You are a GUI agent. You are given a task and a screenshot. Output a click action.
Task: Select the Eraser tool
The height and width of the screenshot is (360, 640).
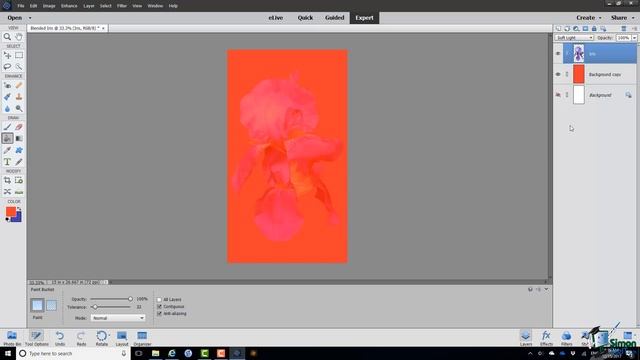pyautogui.click(x=19, y=127)
